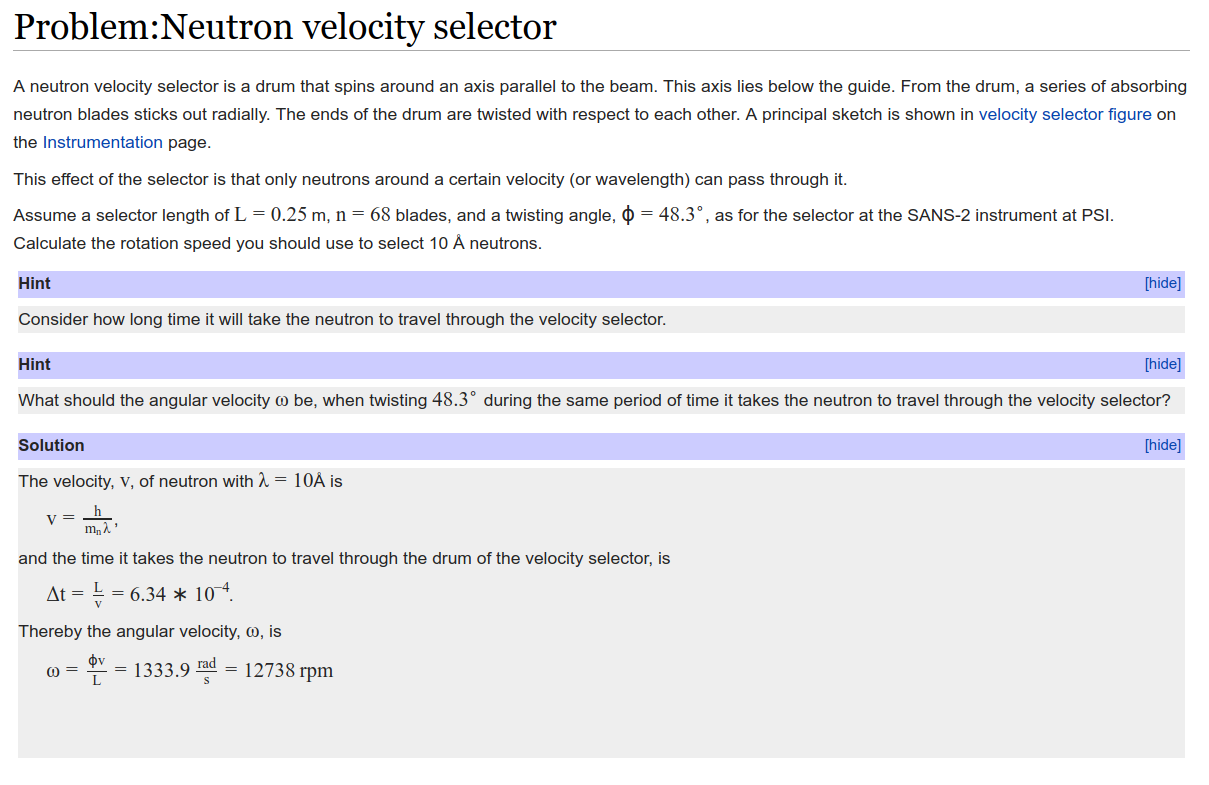Click the hint text 'Consider how long time'

342,320
